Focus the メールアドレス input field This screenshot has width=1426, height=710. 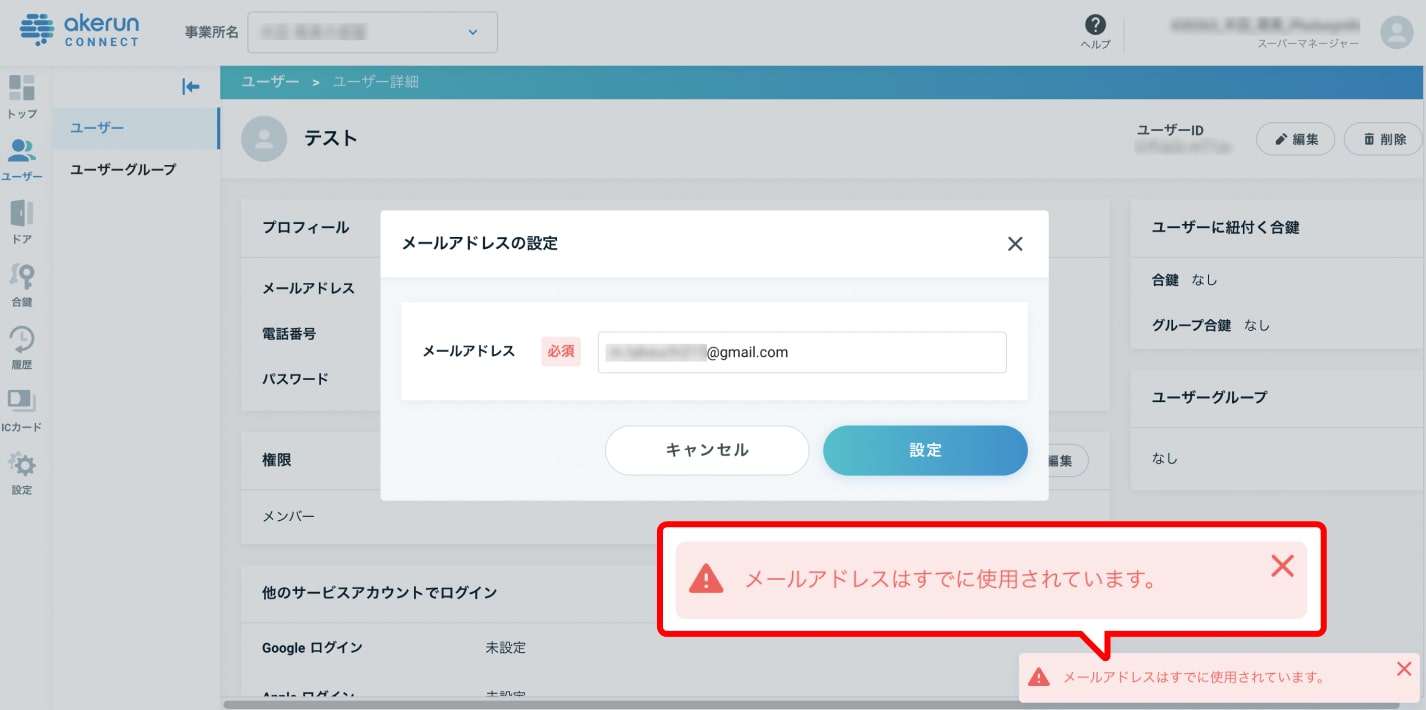coord(802,352)
